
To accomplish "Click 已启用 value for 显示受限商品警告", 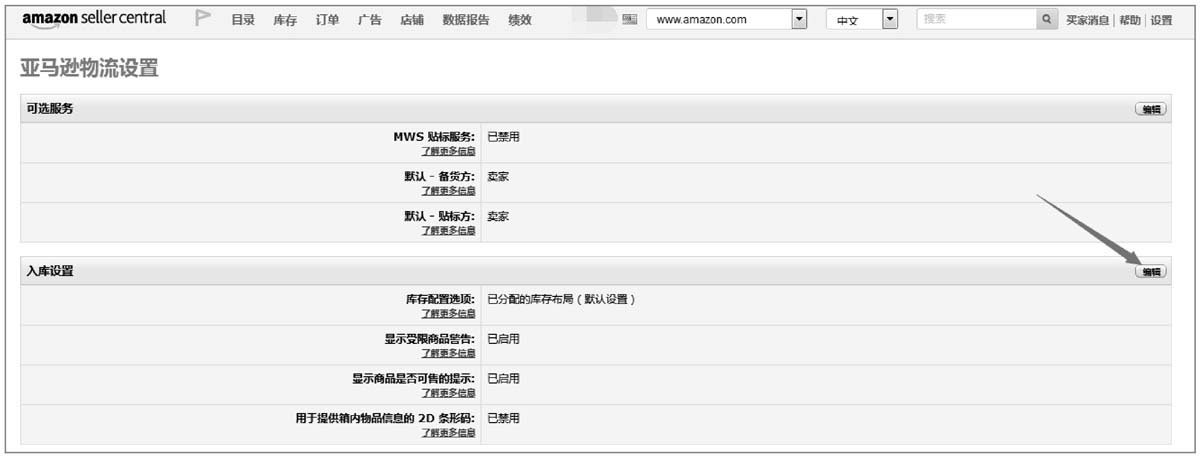I will click(x=503, y=339).
